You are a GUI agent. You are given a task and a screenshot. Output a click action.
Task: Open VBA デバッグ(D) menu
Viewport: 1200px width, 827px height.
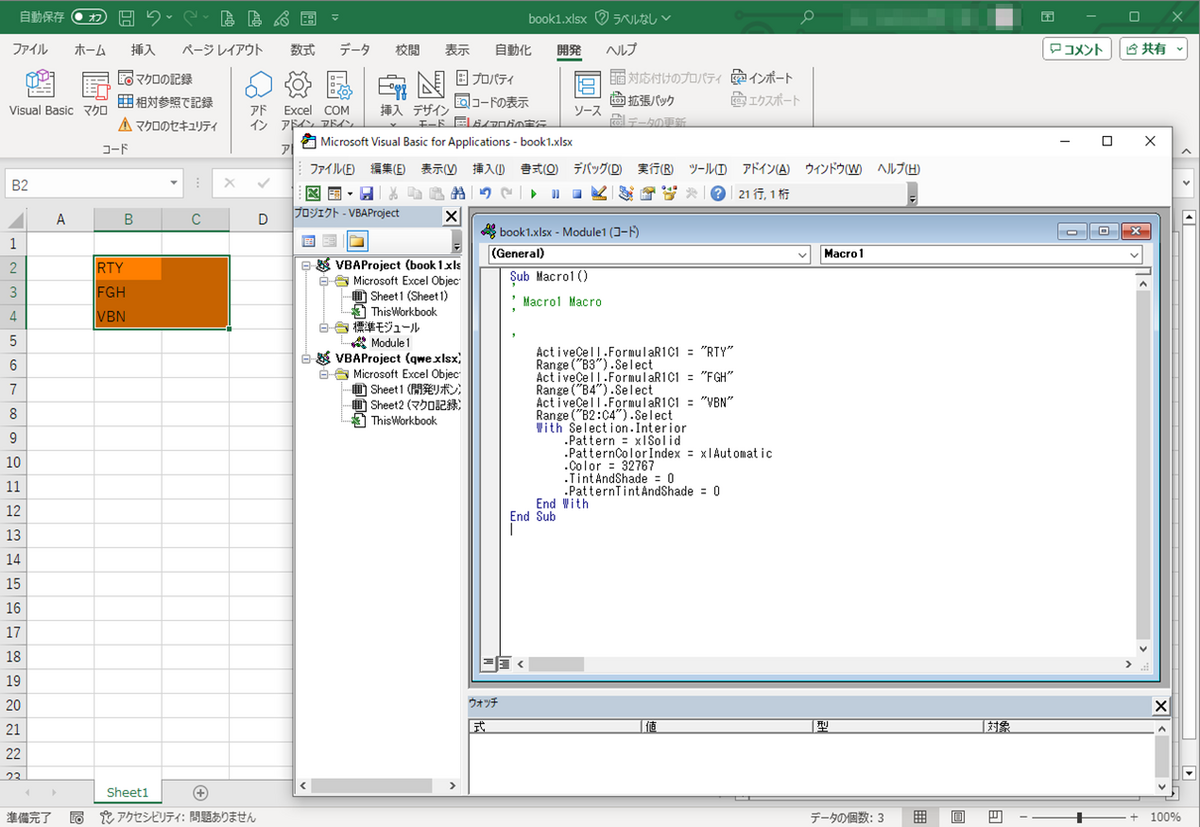pyautogui.click(x=597, y=169)
